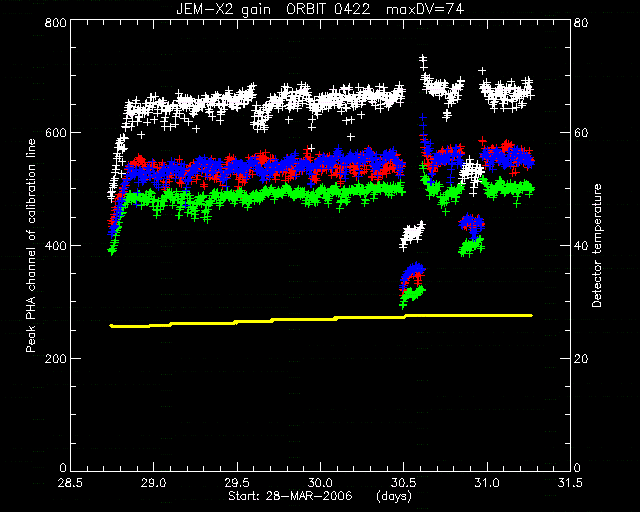Click the Start: 28-MAR-2006 label
Screen dimensions: 640x512
pyautogui.click(x=290, y=496)
